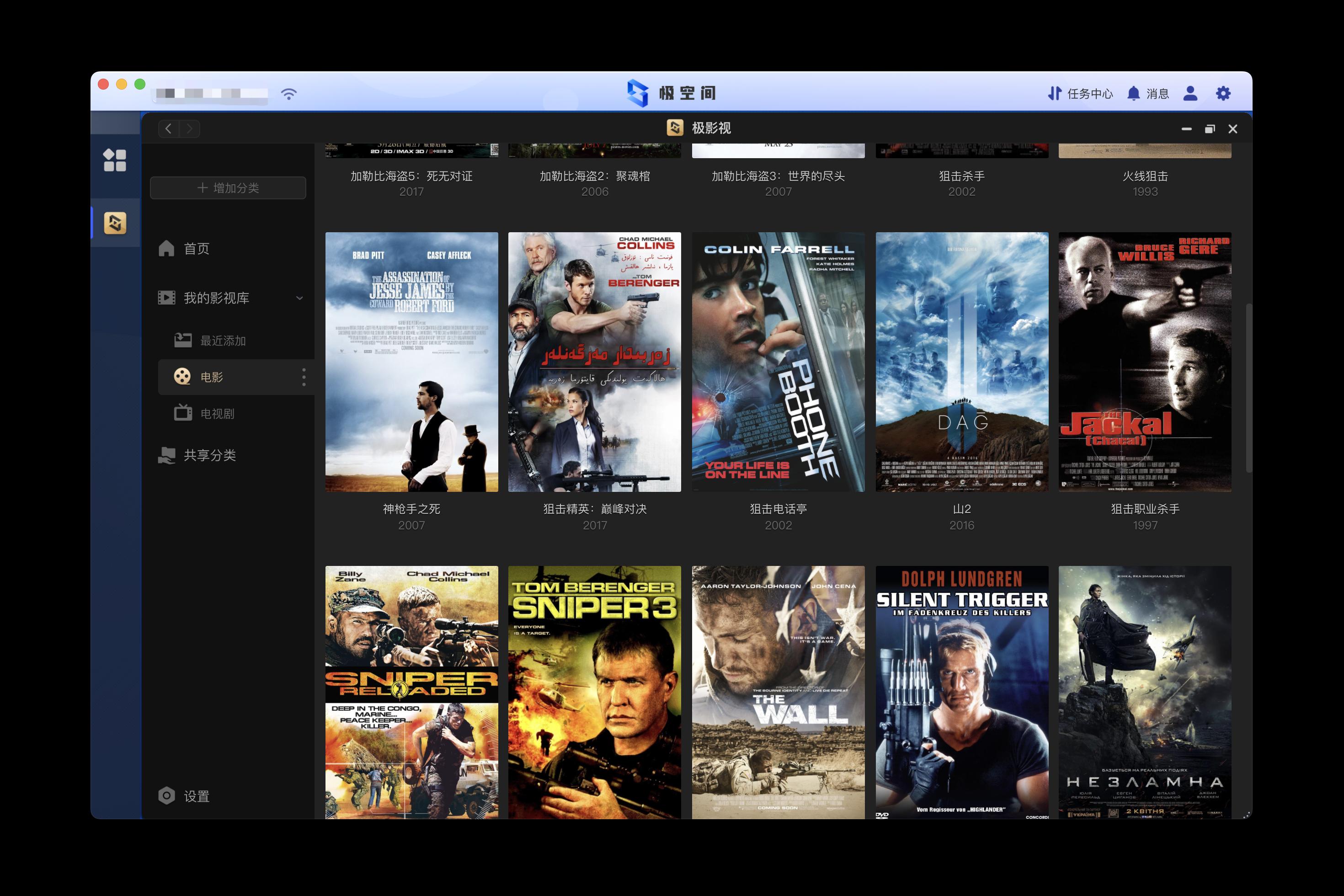
Task: Collapse 我的影视库 section chevron
Action: 299,298
